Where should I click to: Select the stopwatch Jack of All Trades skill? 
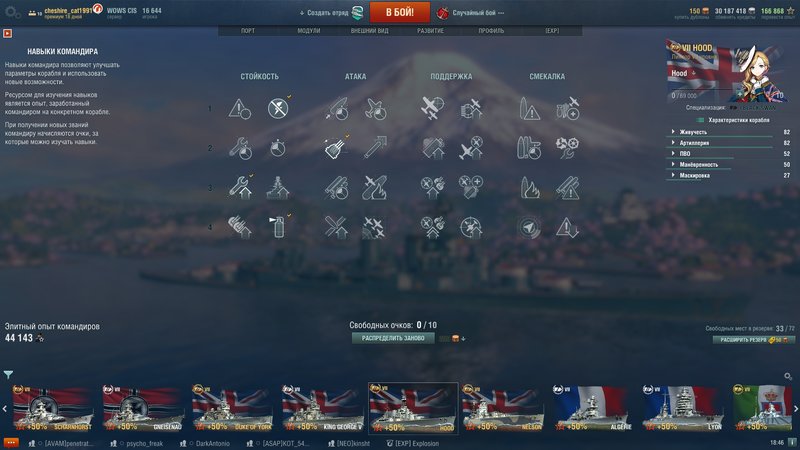tap(278, 148)
